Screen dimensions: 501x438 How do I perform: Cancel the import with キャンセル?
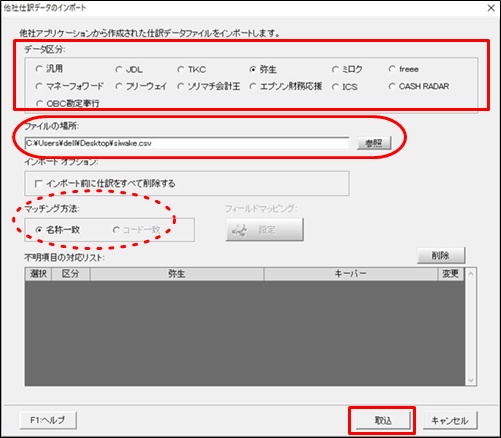click(x=450, y=421)
